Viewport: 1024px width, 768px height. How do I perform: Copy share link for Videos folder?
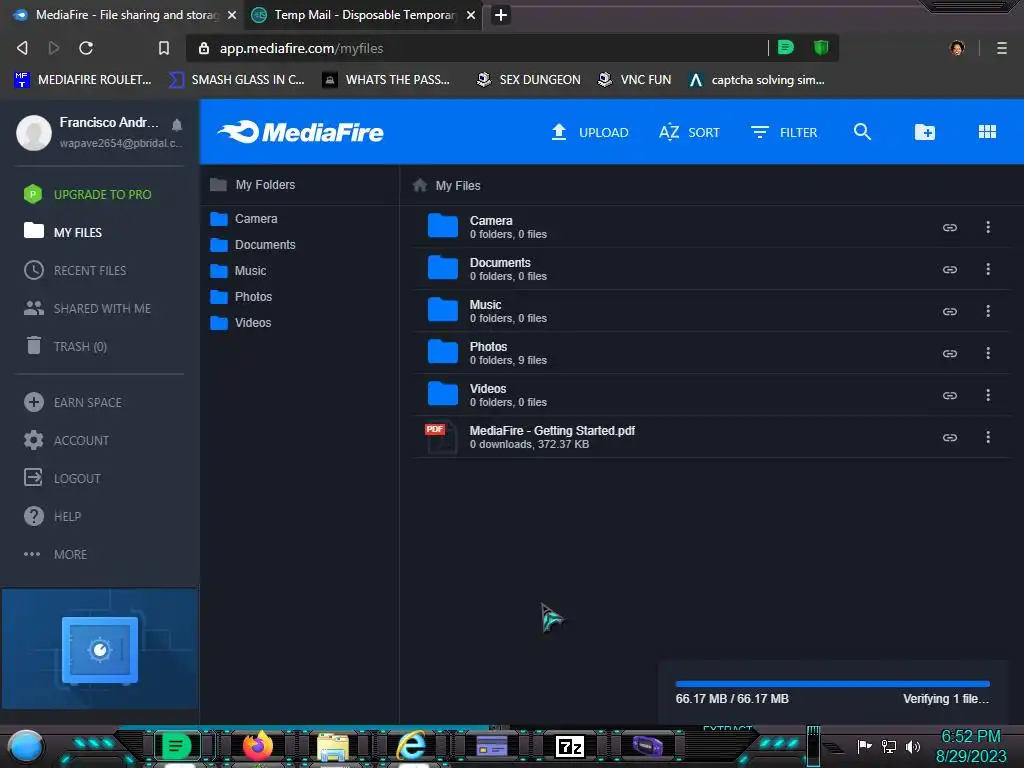[950, 395]
